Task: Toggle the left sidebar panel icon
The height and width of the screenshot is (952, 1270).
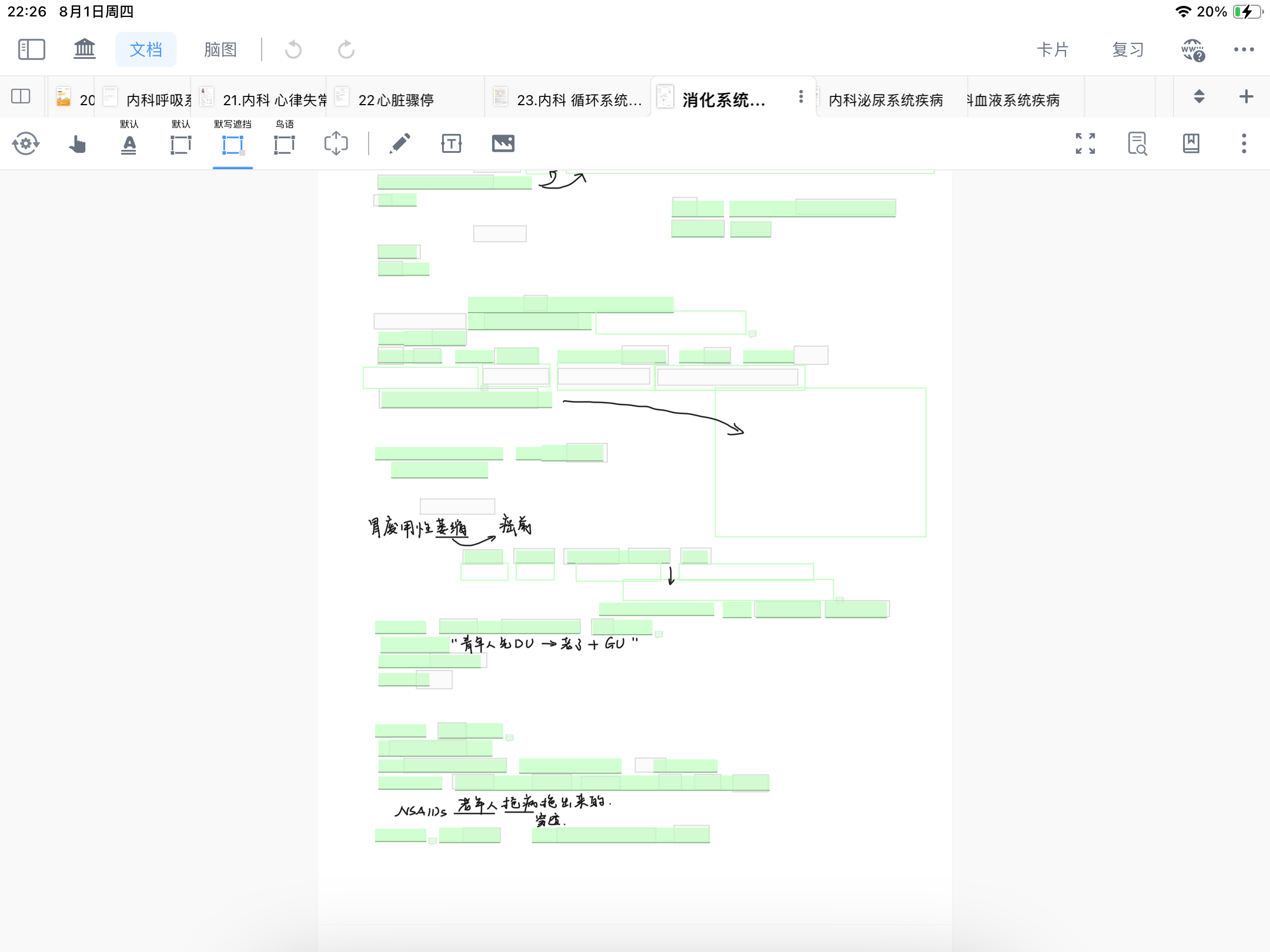Action: click(32, 49)
